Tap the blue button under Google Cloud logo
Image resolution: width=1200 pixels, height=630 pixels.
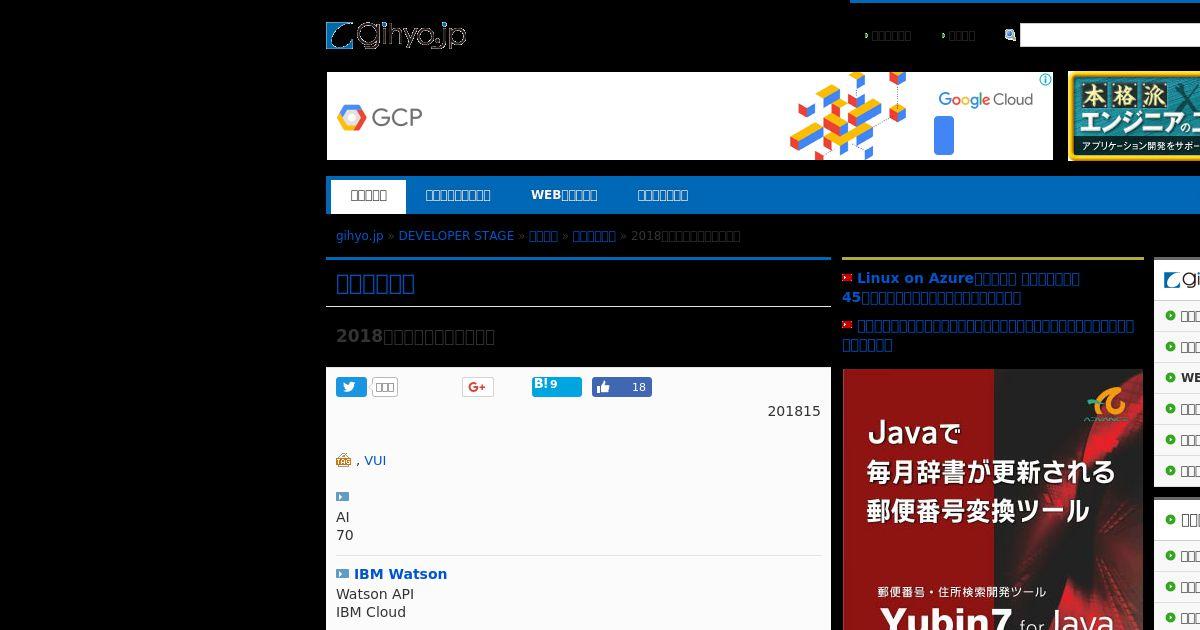click(944, 135)
